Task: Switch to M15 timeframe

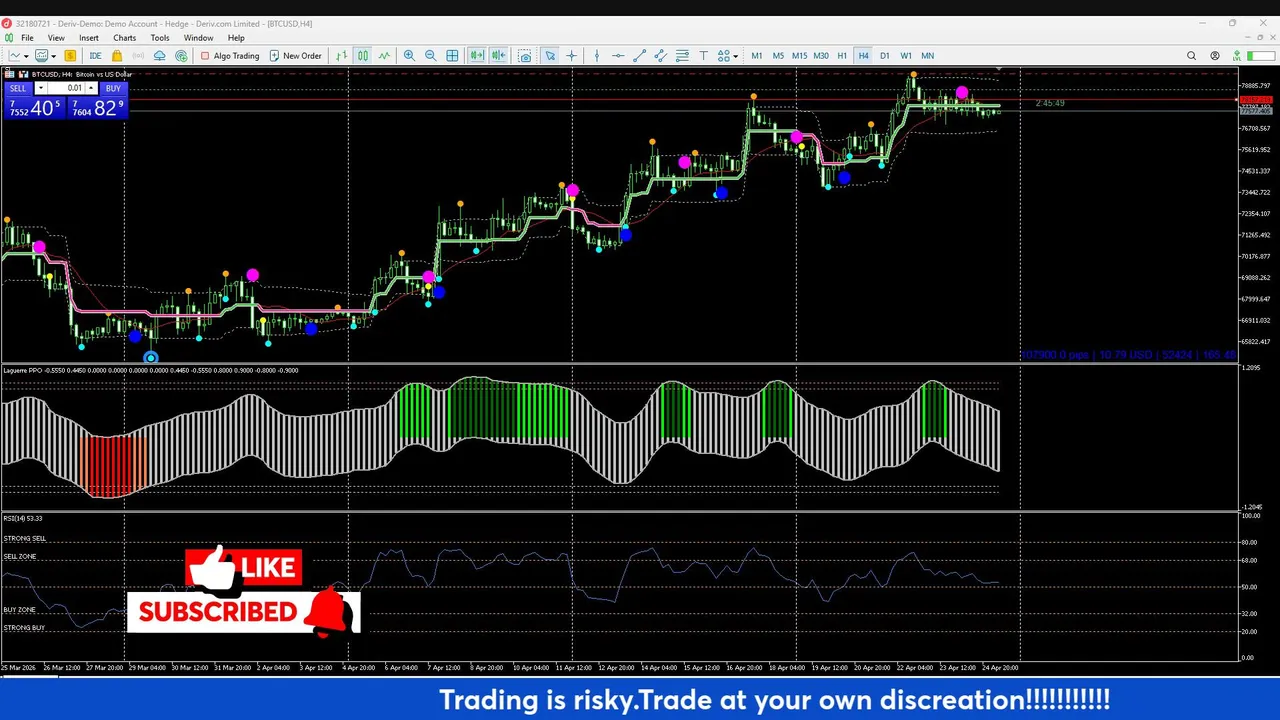Action: point(799,56)
